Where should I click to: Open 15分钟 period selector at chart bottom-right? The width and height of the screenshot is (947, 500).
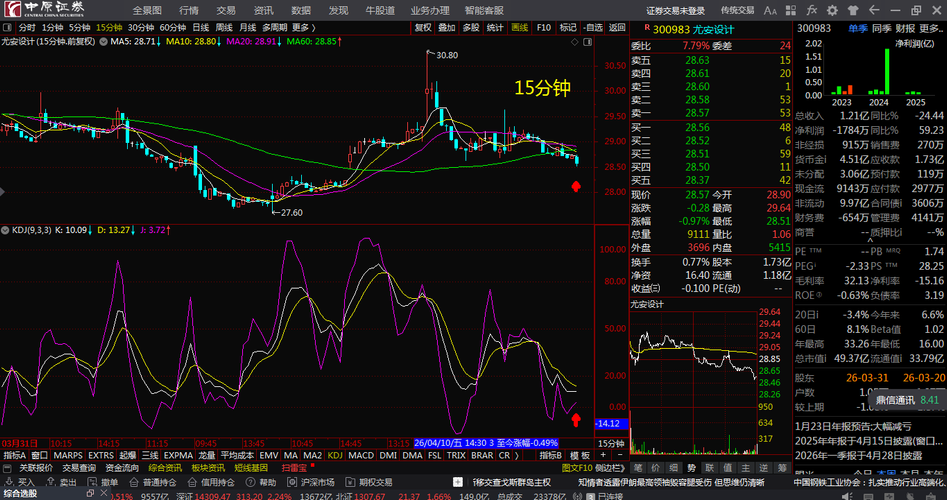(x=611, y=443)
